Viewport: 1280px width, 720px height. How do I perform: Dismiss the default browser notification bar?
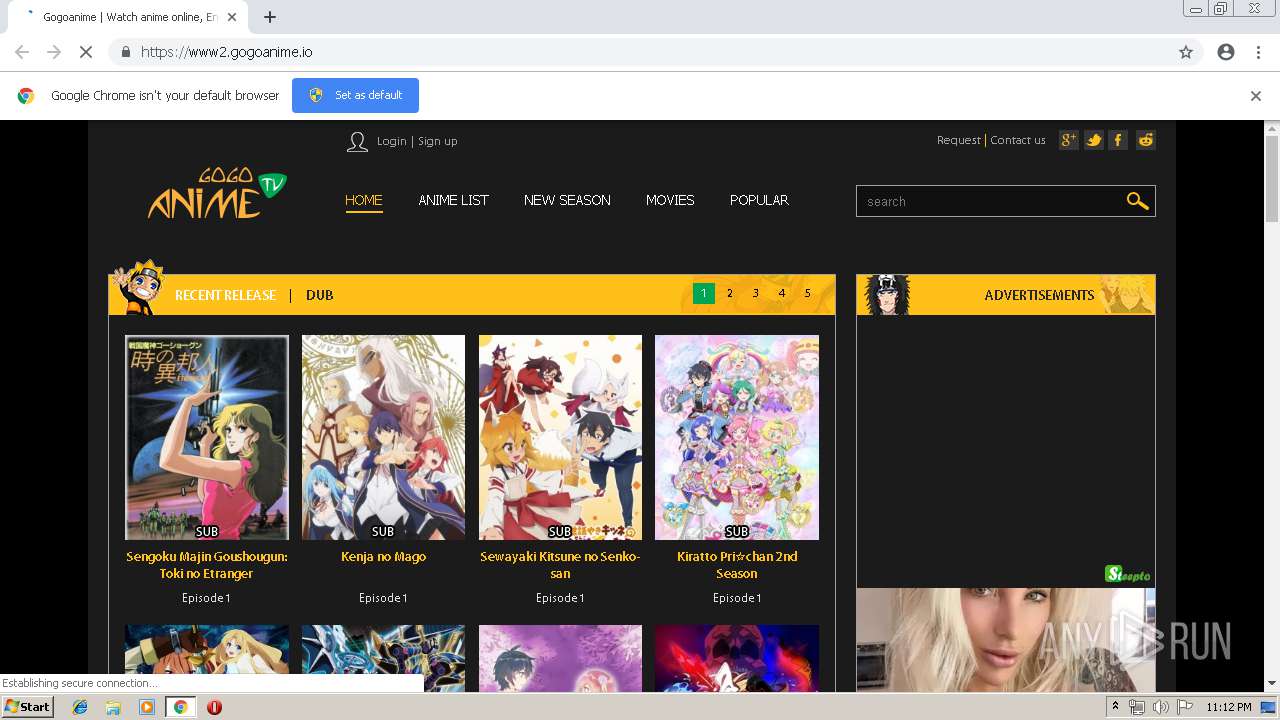point(1256,96)
